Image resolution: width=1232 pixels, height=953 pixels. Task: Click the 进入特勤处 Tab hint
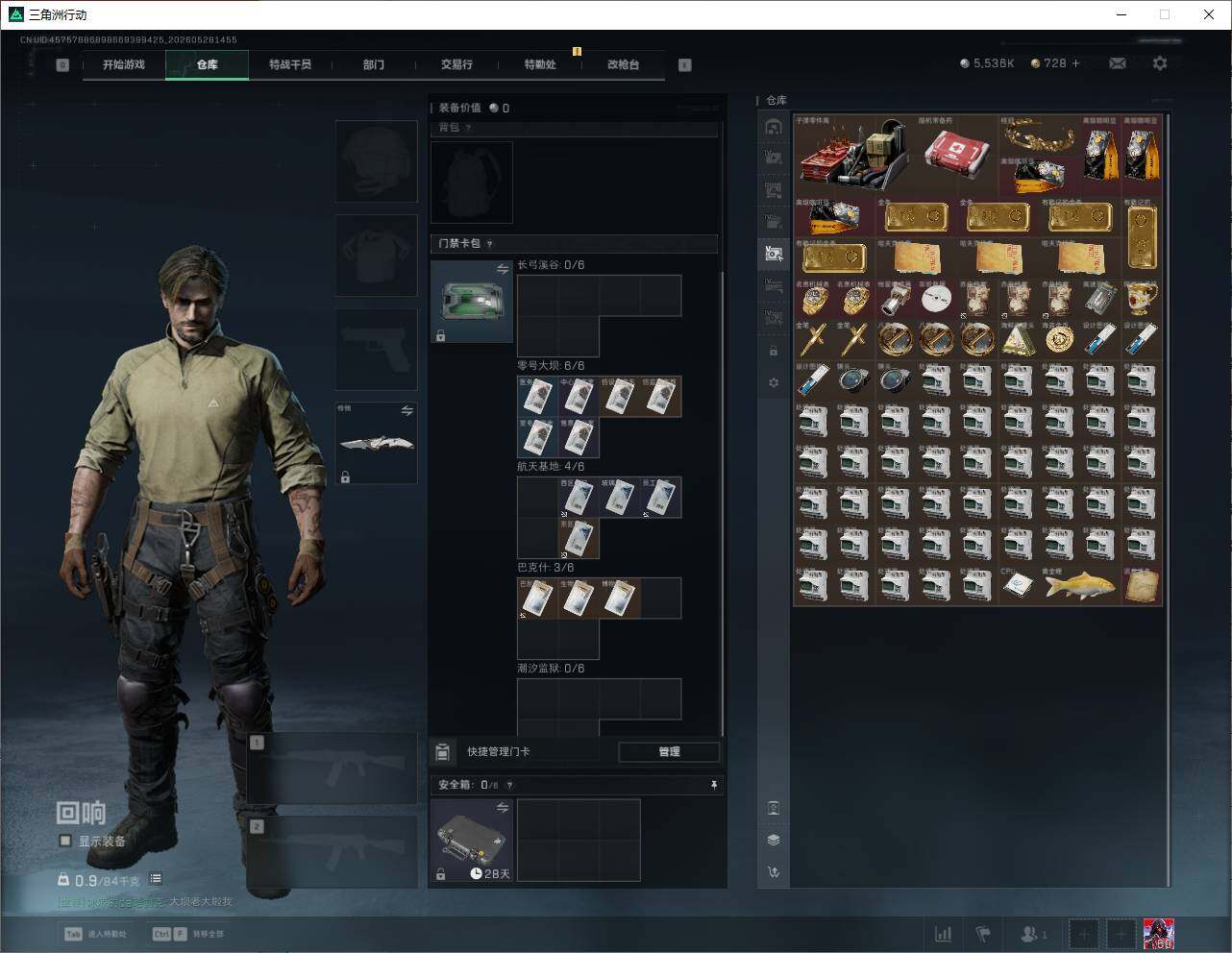coord(95,934)
